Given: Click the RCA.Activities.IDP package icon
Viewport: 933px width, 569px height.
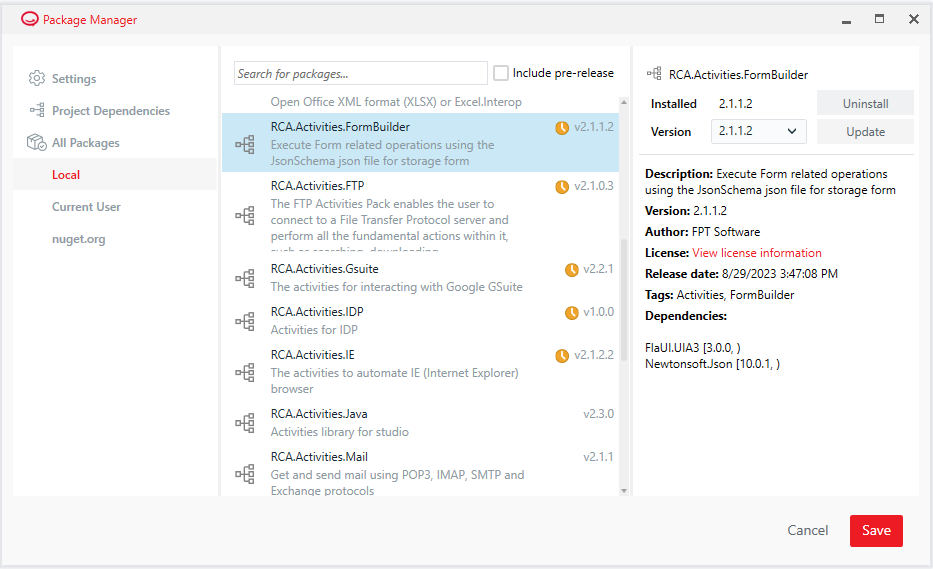Looking at the screenshot, I should tap(245, 321).
